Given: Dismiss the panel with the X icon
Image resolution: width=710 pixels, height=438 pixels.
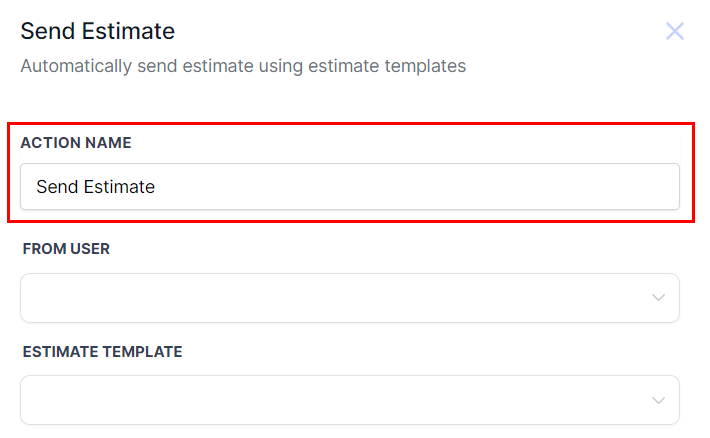Looking at the screenshot, I should (x=675, y=31).
